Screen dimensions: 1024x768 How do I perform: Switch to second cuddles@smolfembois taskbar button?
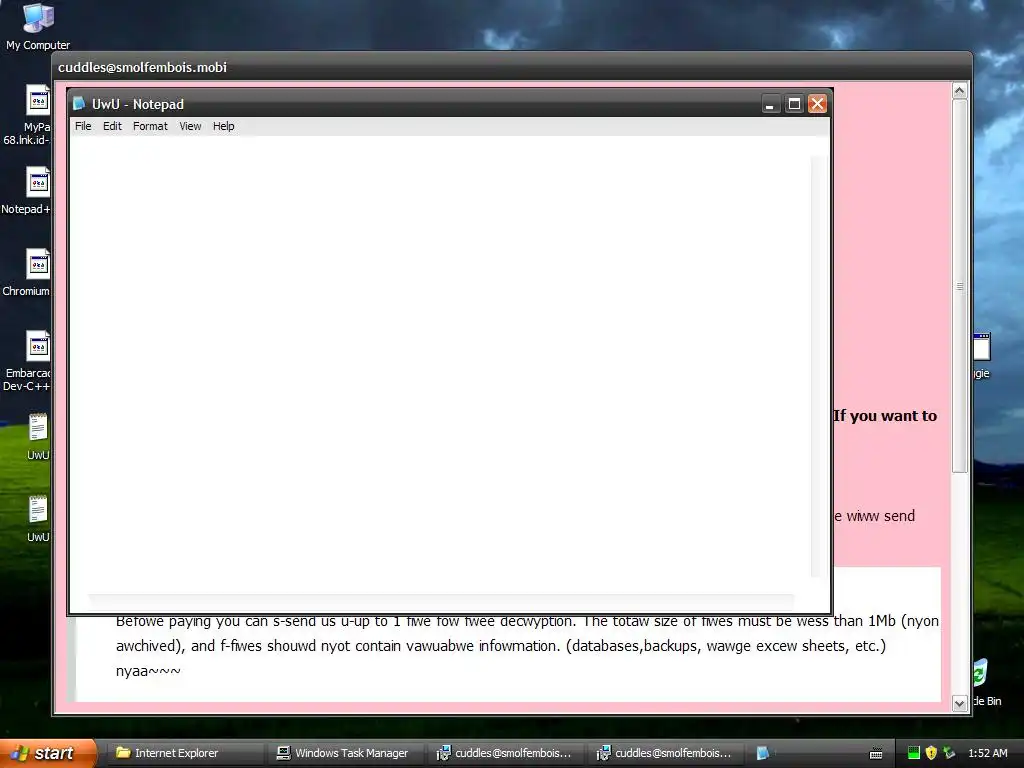pos(664,753)
